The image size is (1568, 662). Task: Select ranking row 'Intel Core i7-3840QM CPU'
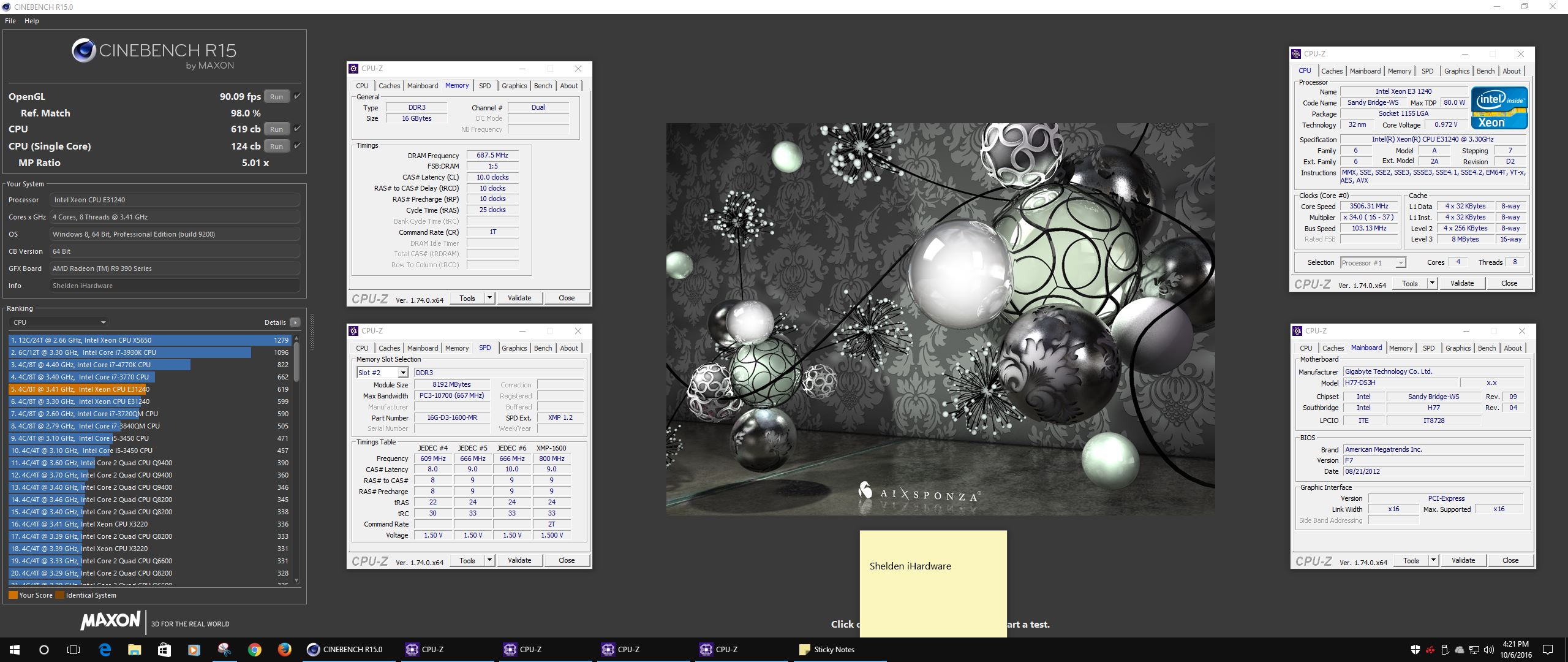(x=149, y=426)
